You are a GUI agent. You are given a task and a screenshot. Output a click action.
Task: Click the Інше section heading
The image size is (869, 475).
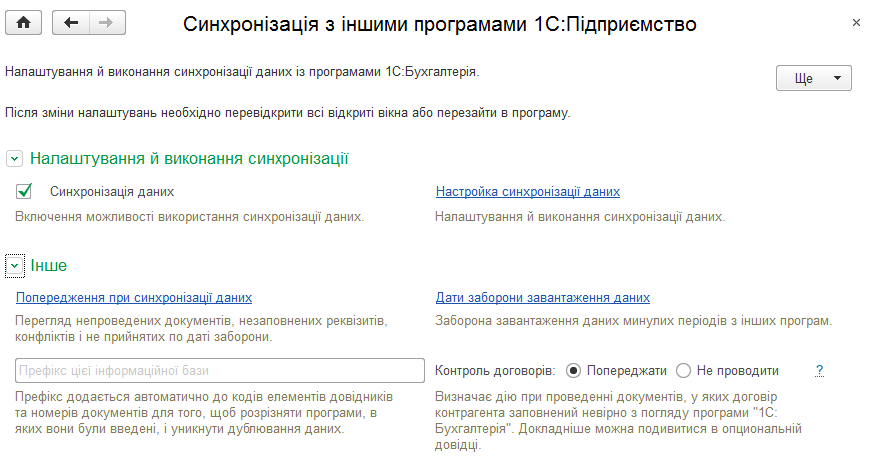point(49,265)
